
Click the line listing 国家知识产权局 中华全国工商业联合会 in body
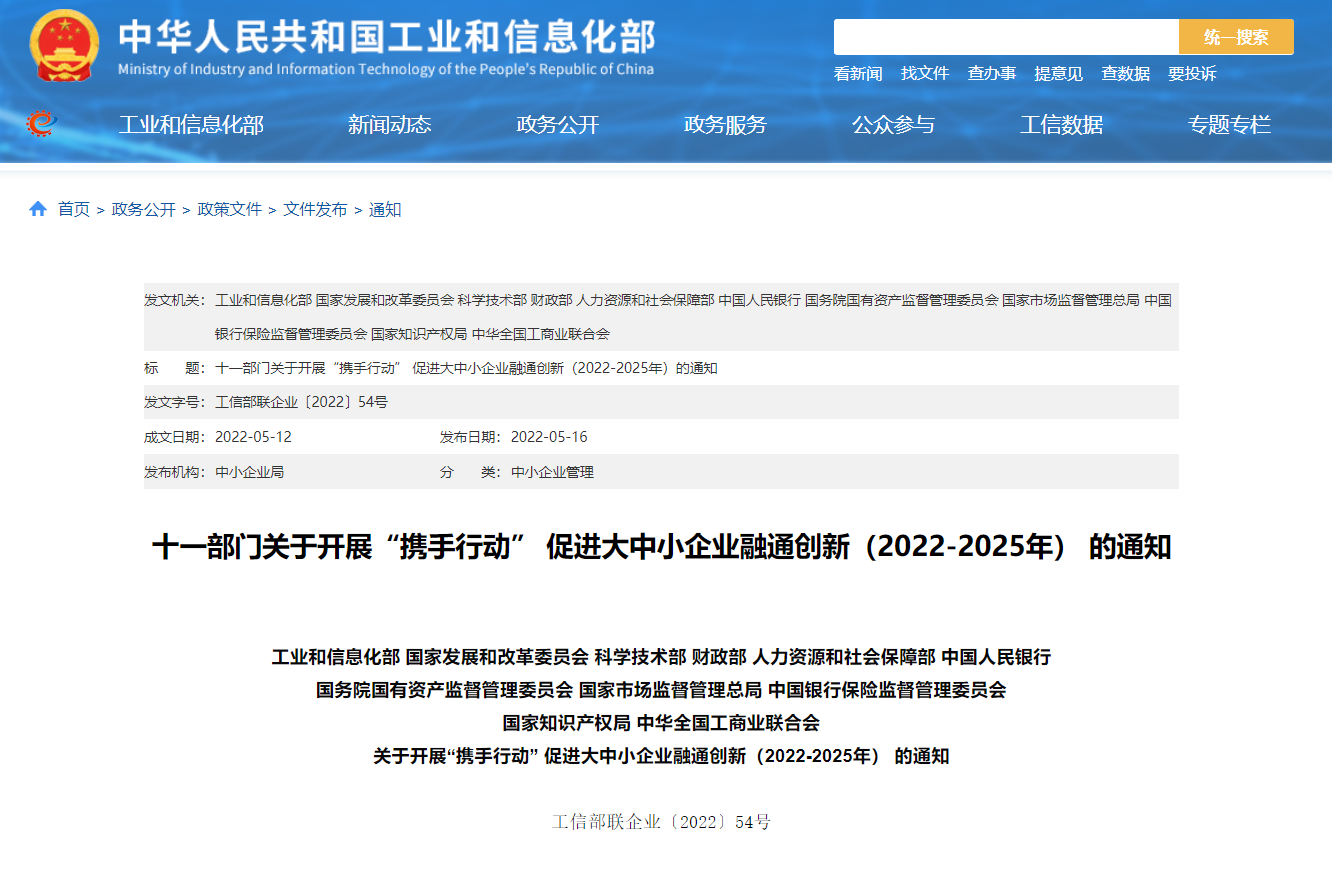point(661,722)
